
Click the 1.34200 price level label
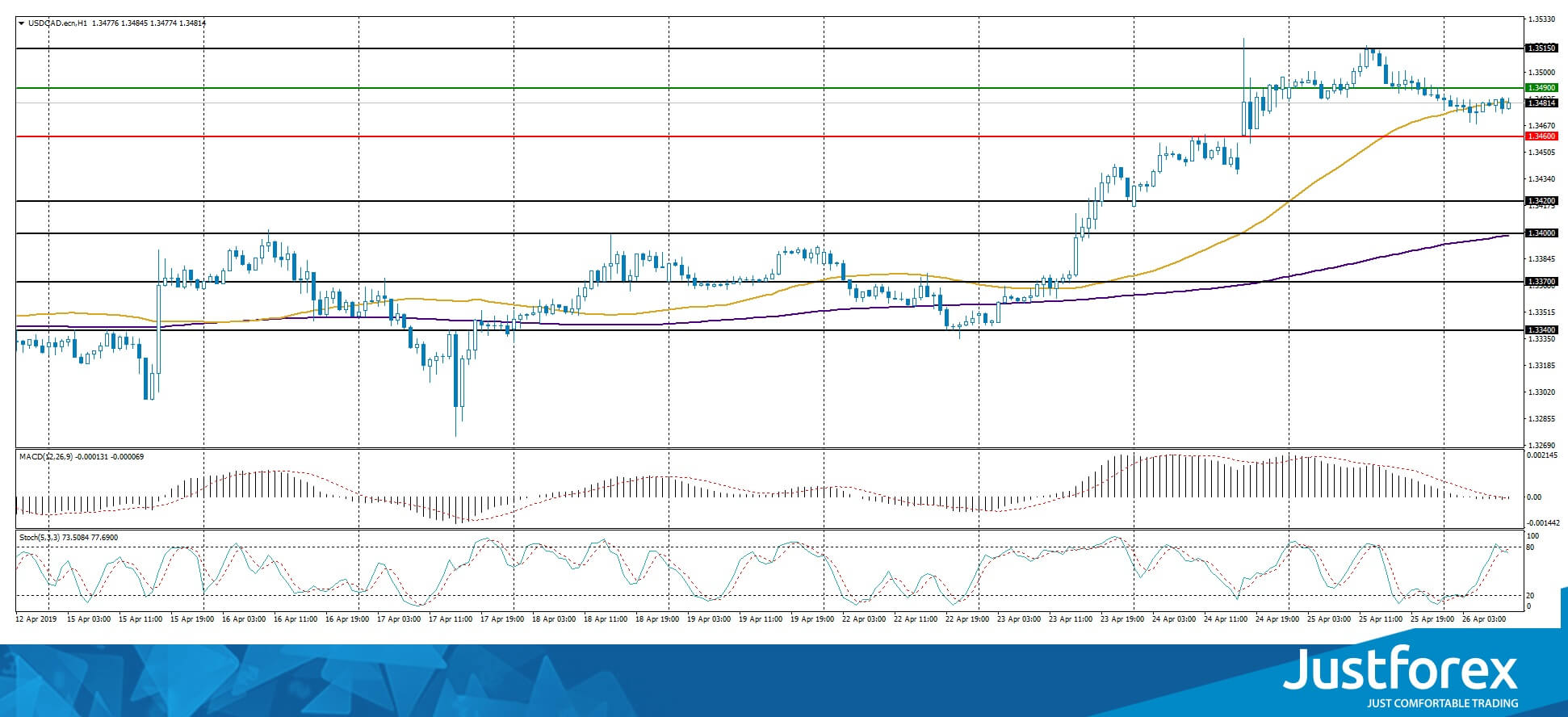pos(1541,200)
